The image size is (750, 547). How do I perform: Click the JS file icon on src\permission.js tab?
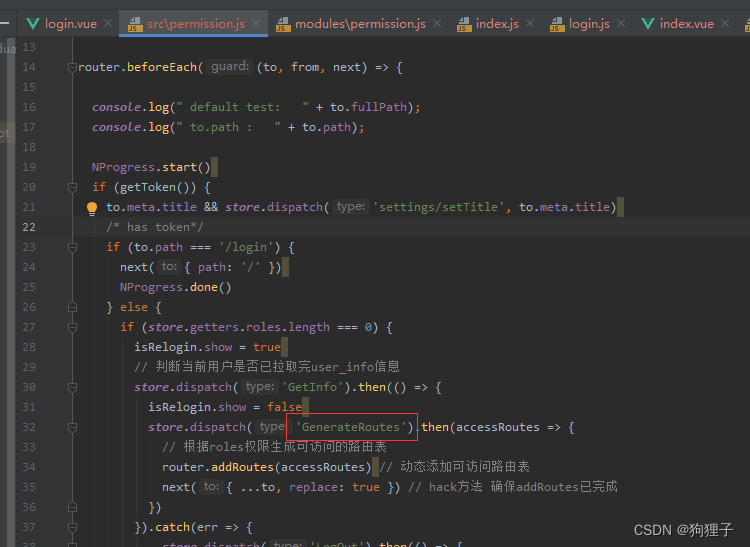coord(135,24)
